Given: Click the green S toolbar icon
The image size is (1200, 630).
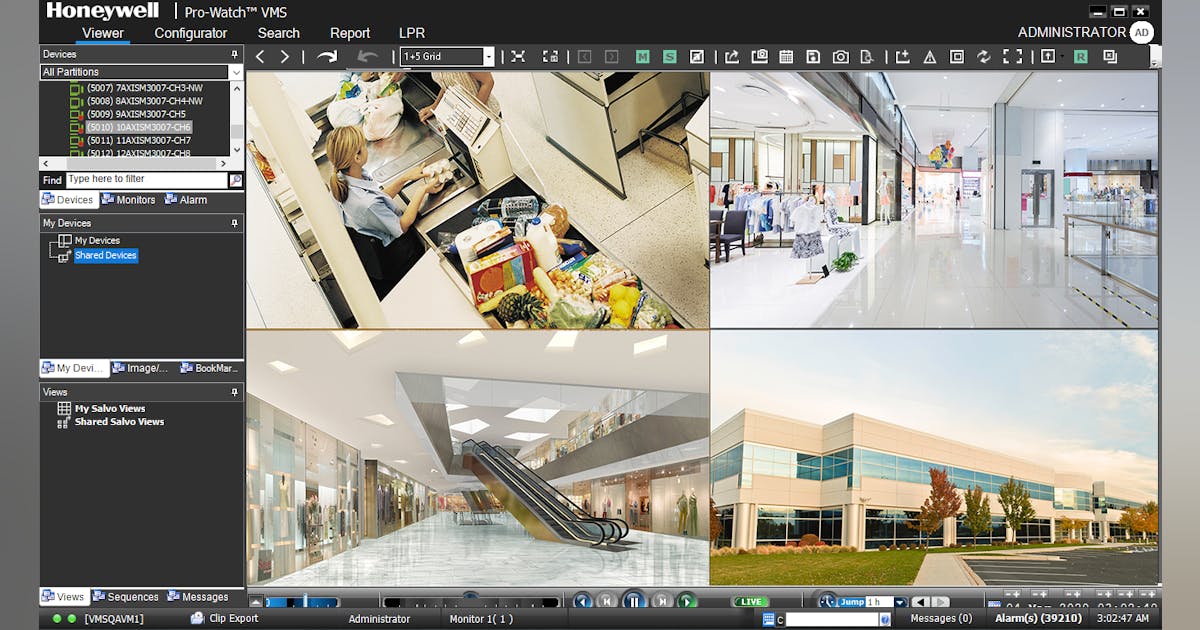Looking at the screenshot, I should [669, 57].
